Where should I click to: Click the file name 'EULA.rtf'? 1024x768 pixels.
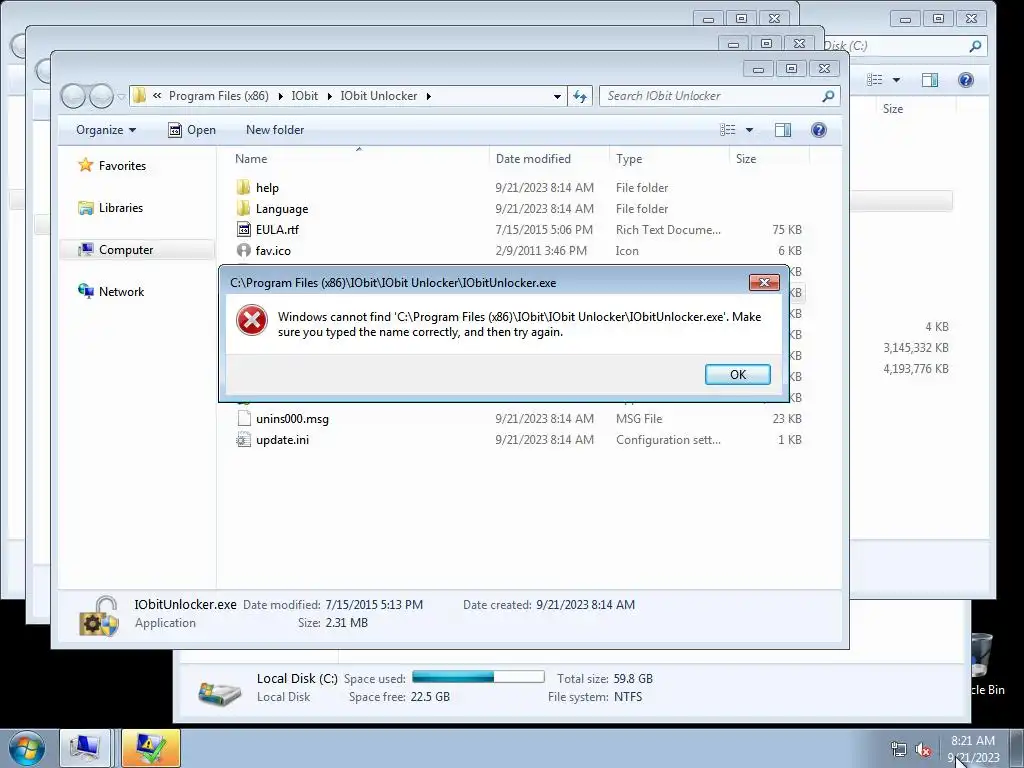277,229
